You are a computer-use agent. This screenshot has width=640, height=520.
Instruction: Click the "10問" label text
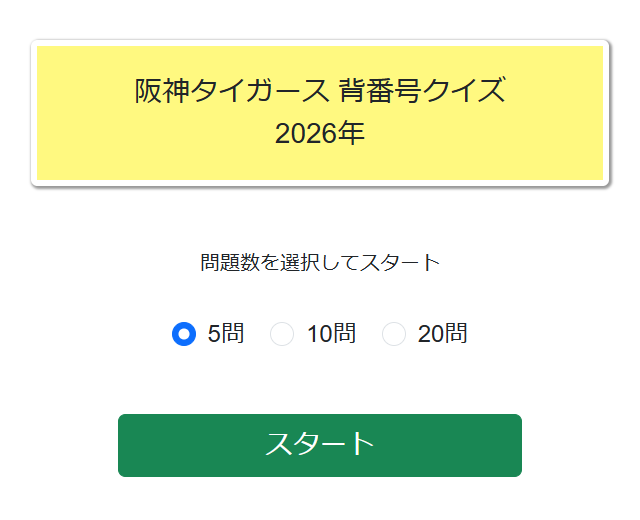coord(331,334)
